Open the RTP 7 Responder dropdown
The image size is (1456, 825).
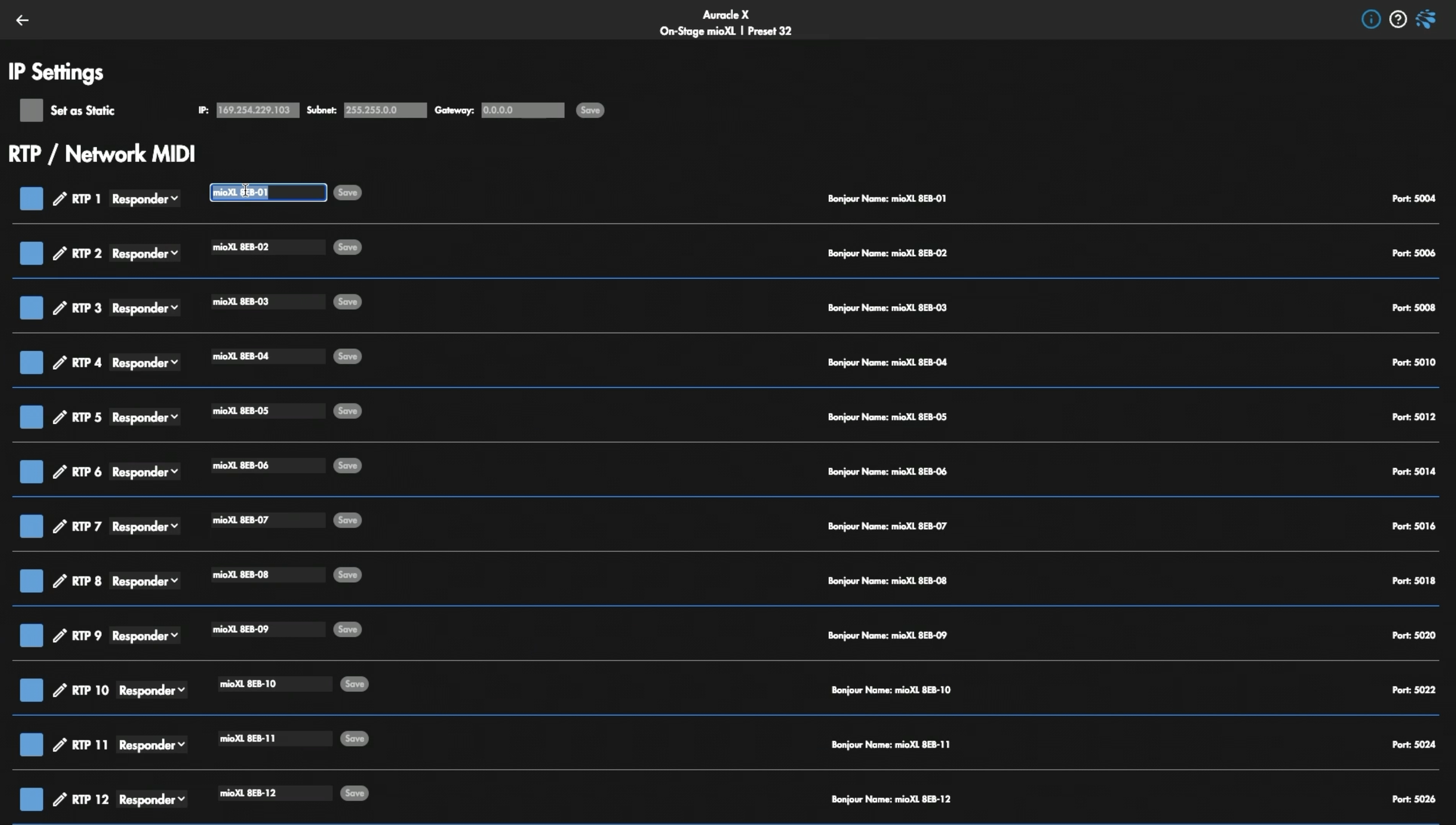click(x=144, y=527)
